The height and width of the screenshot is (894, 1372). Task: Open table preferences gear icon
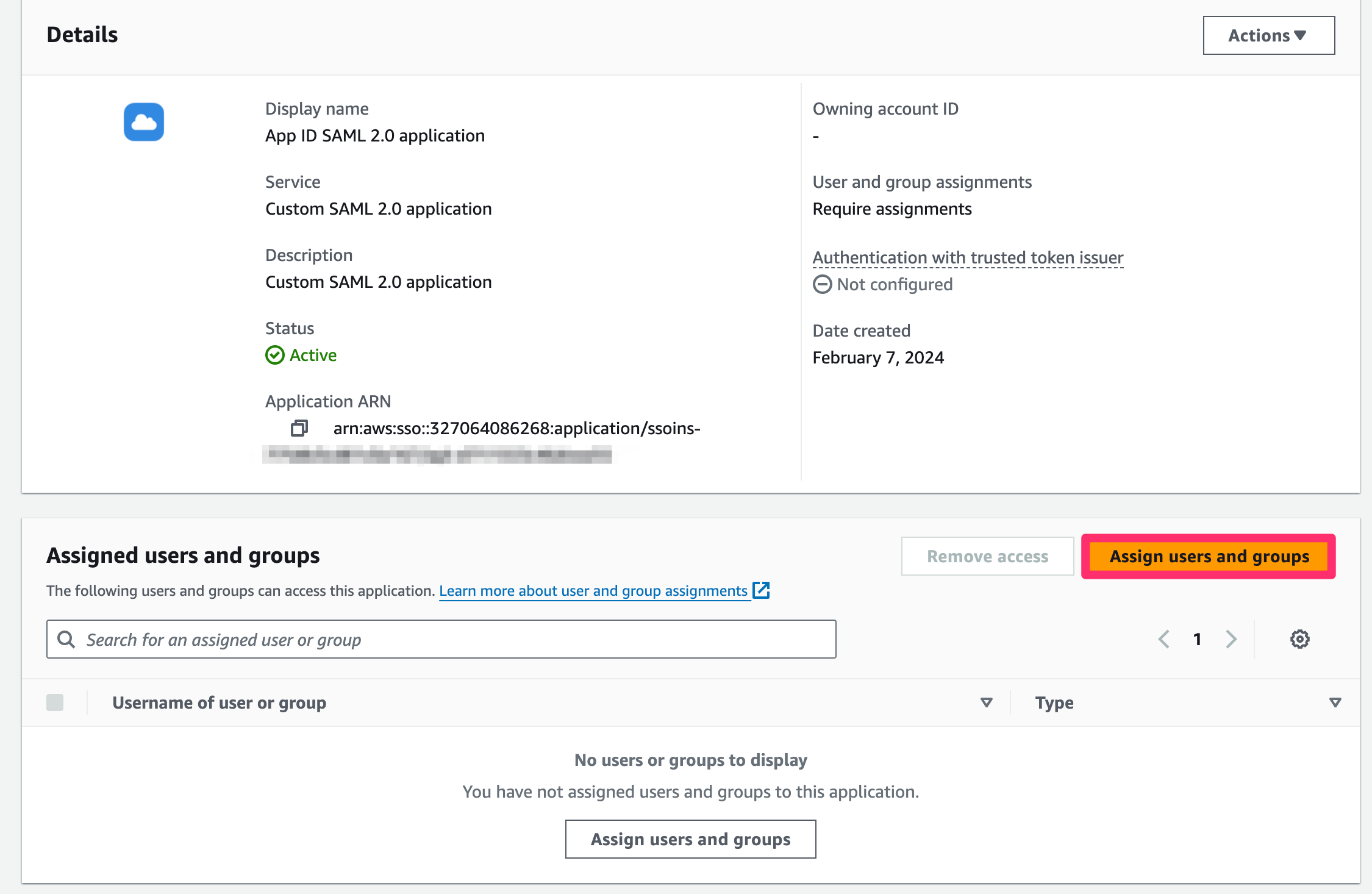1299,639
